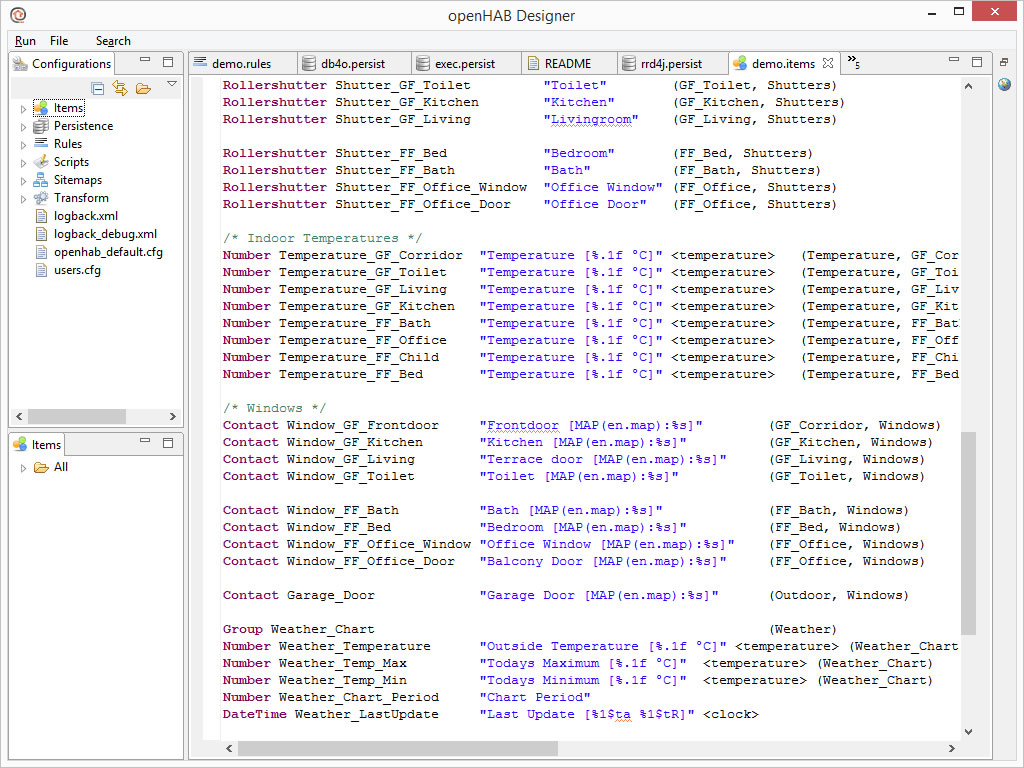This screenshot has height=768, width=1024.
Task: Click the globe browser icon
Action: click(x=1004, y=85)
